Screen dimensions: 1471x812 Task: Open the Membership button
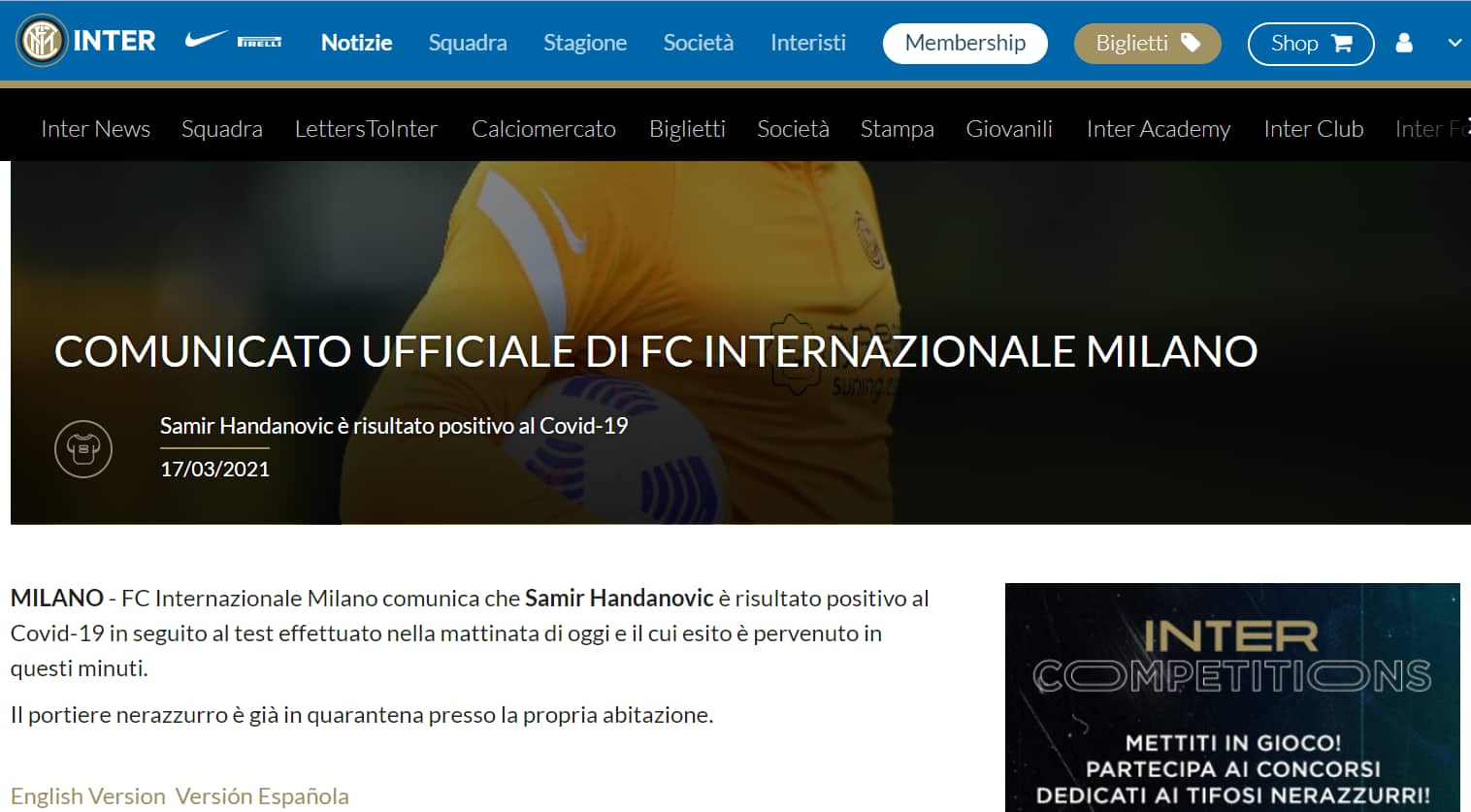coord(964,44)
